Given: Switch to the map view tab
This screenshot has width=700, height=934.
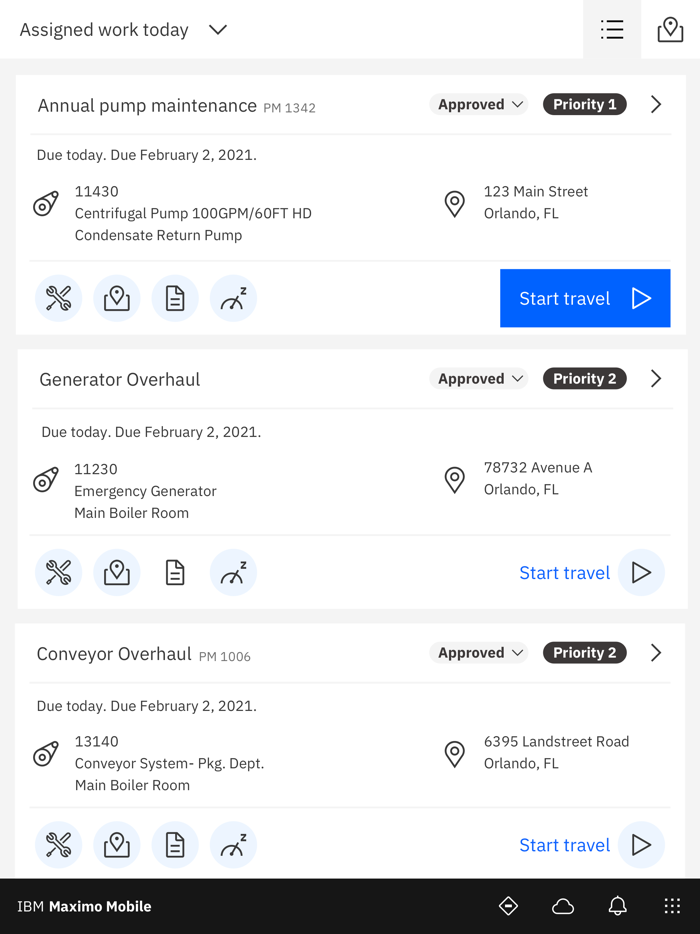Looking at the screenshot, I should click(x=670, y=30).
